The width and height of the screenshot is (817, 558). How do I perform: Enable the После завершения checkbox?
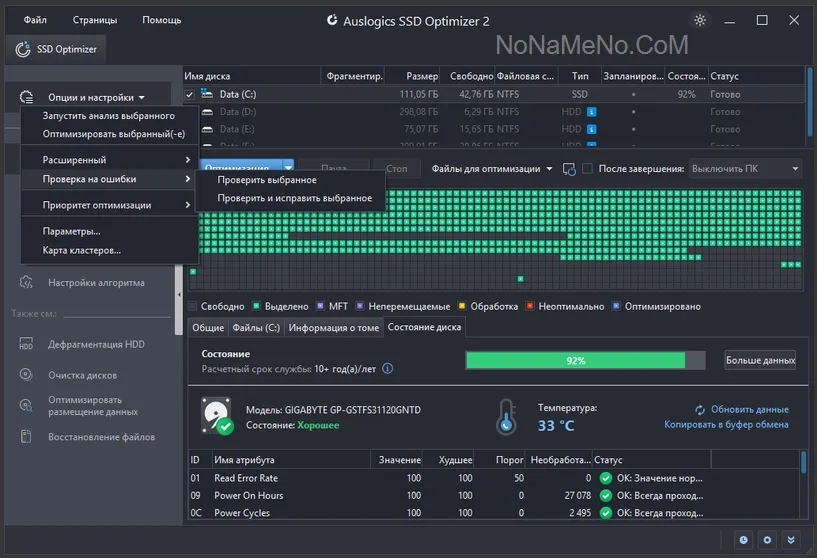pyautogui.click(x=588, y=169)
